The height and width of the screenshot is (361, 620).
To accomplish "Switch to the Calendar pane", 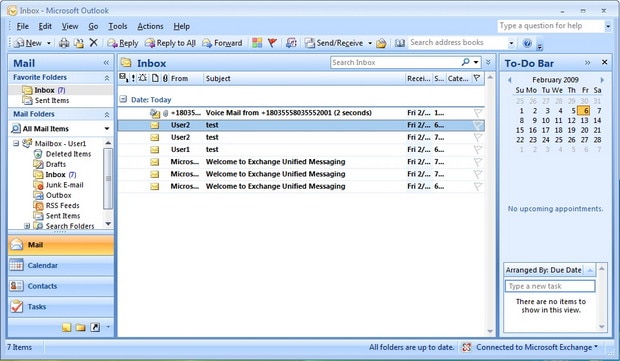I will (x=61, y=265).
